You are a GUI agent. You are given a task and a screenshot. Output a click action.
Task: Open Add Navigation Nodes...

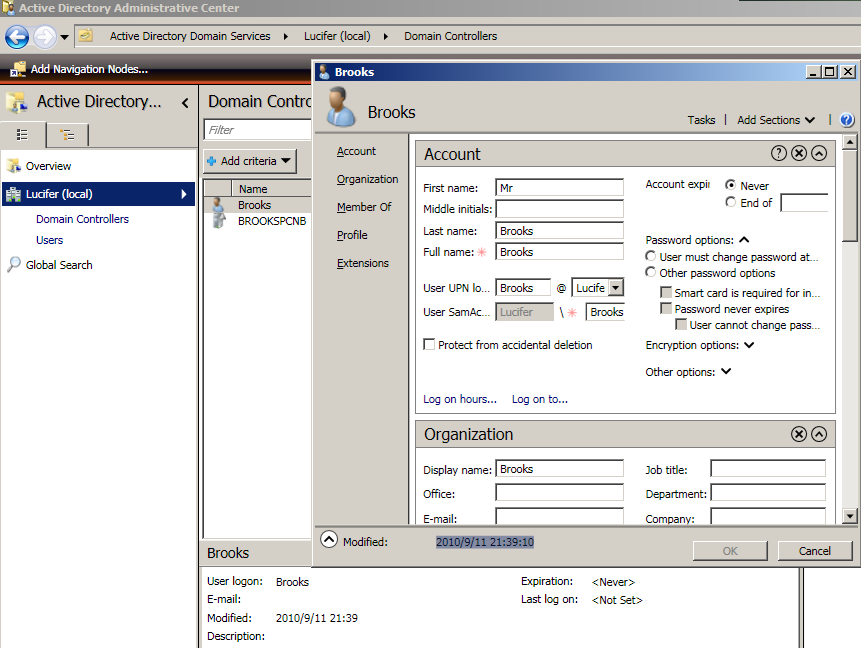click(x=89, y=69)
